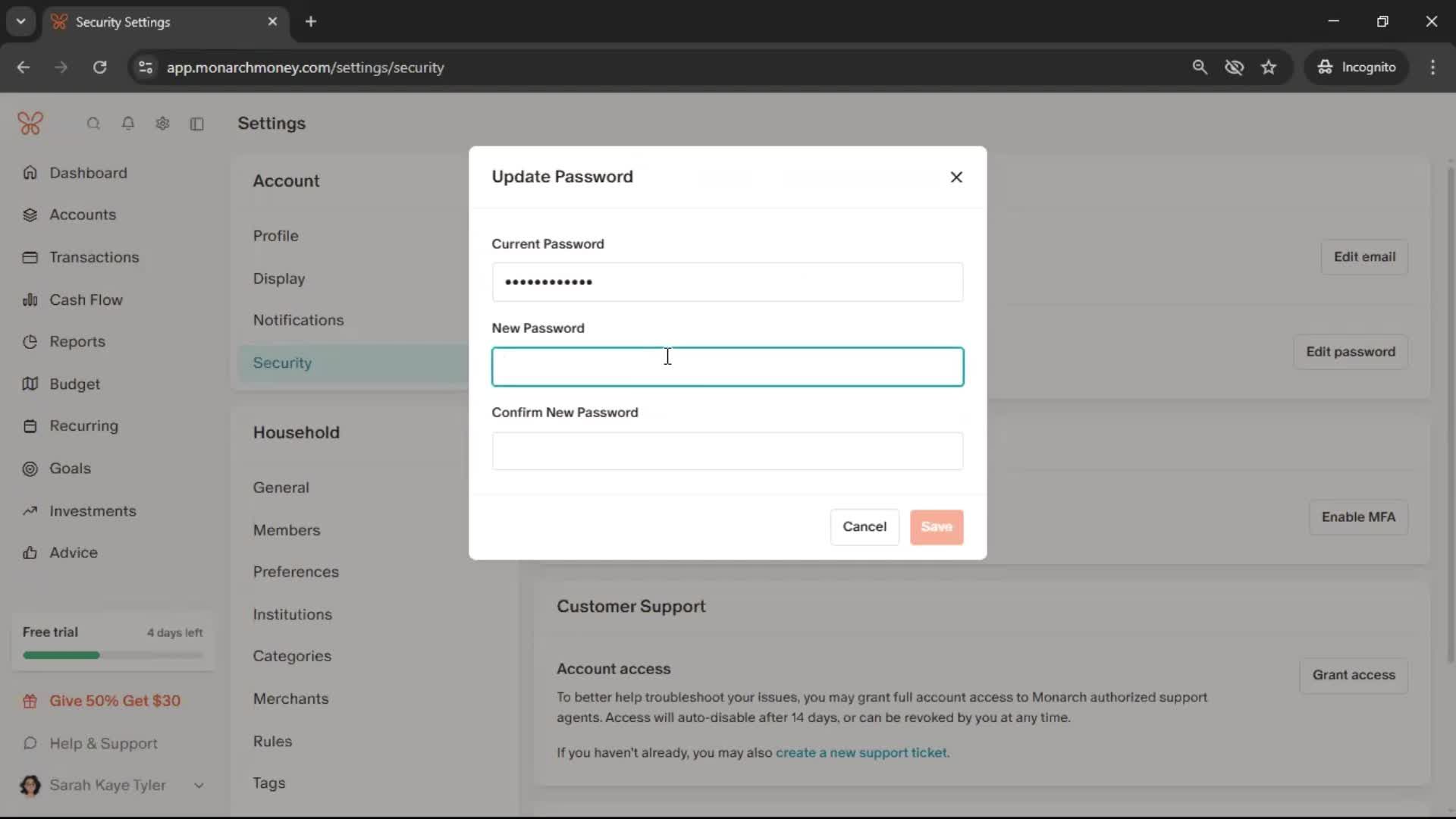
Task: Expand Sarah Kaye Tyler account menu
Action: [x=199, y=786]
